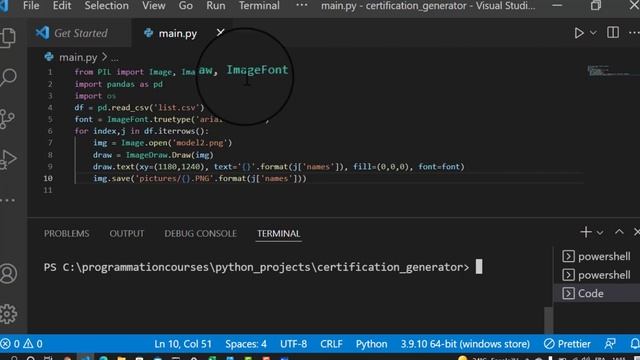Open the feedback icon in status bar
Viewport: 640px width, 360px height.
tap(610, 344)
